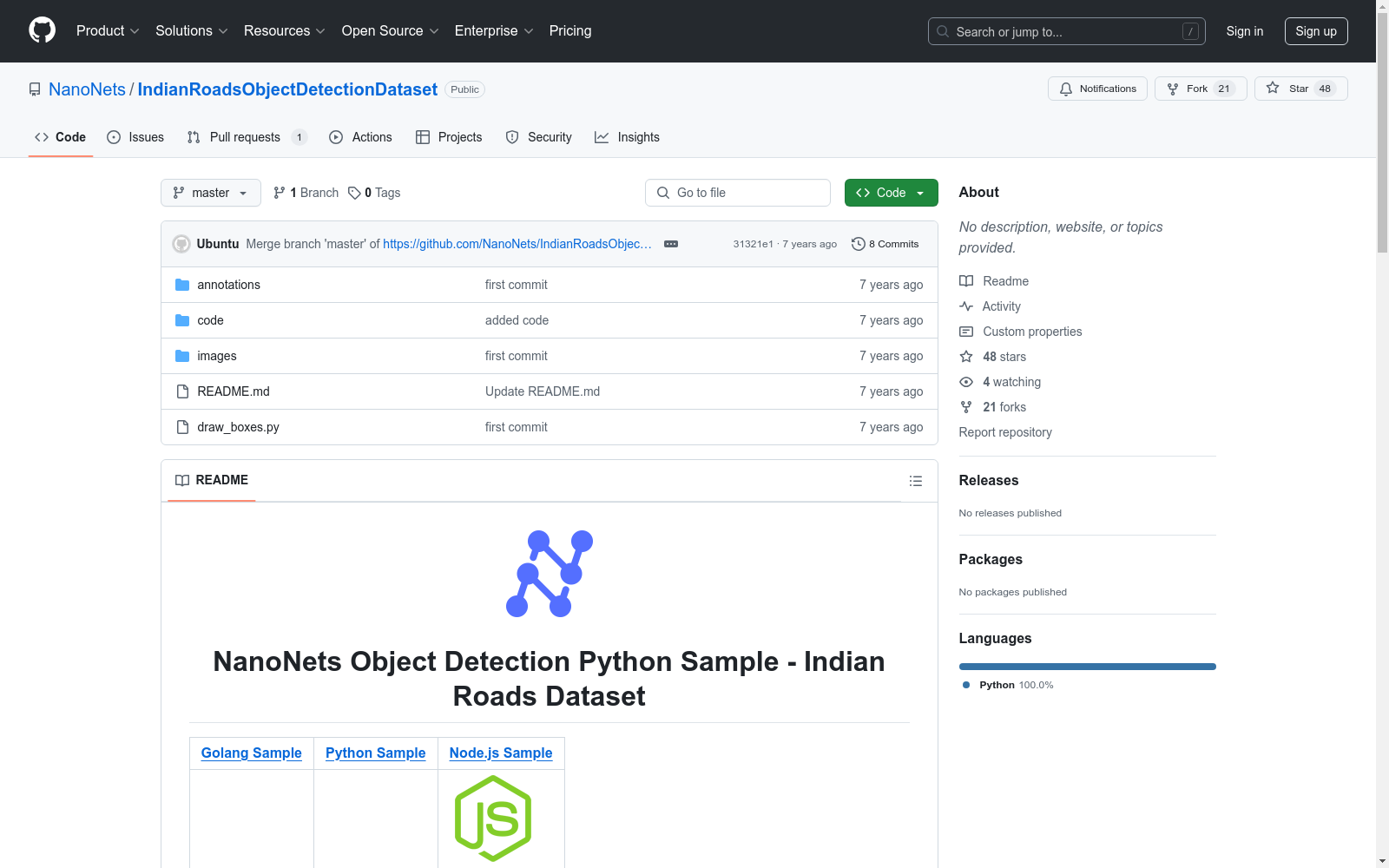Open the Pull requests tab
This screenshot has width=1389, height=868.
coord(247,137)
